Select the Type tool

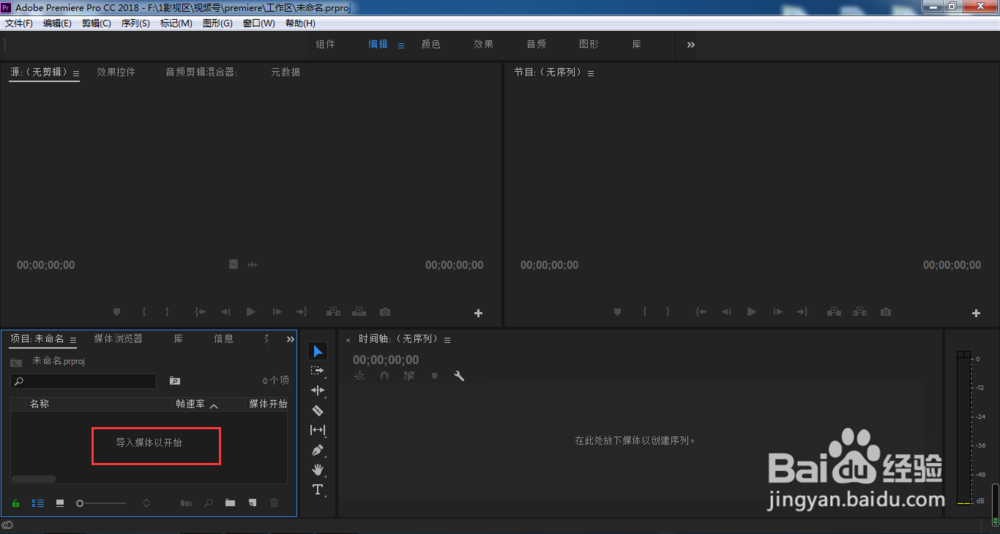click(x=317, y=490)
